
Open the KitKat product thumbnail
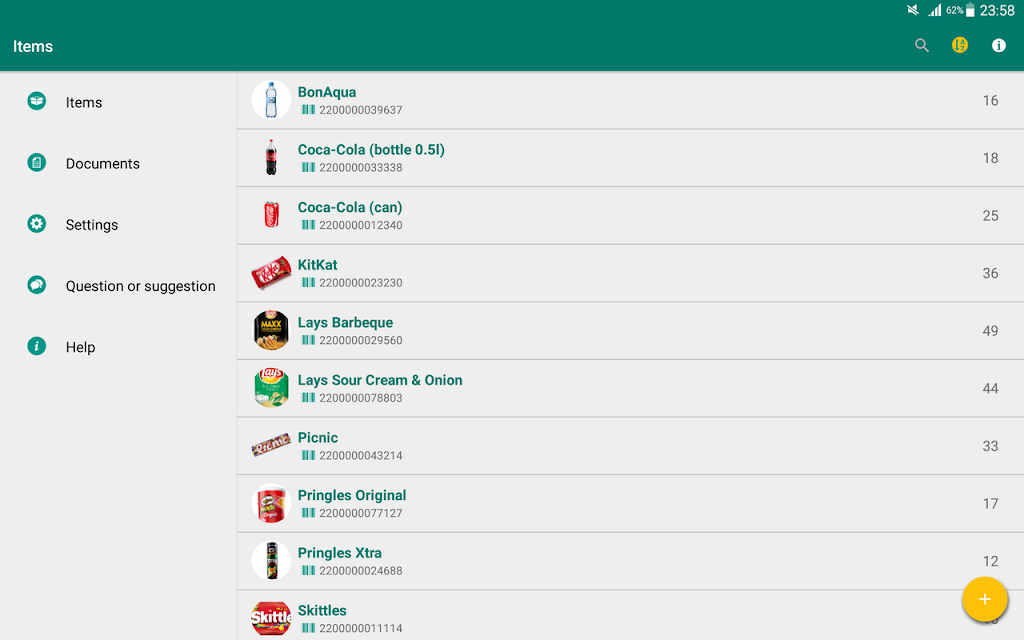pos(271,273)
